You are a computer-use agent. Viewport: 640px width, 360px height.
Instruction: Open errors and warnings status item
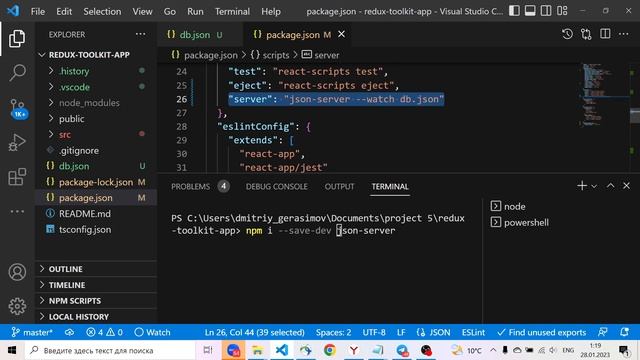pos(104,332)
